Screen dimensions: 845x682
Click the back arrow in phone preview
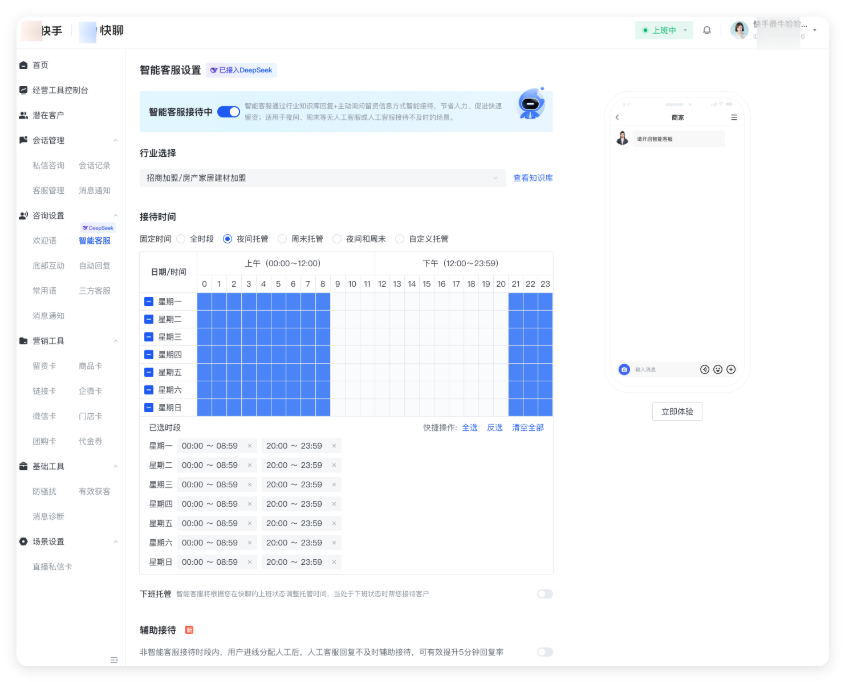pyautogui.click(x=618, y=118)
